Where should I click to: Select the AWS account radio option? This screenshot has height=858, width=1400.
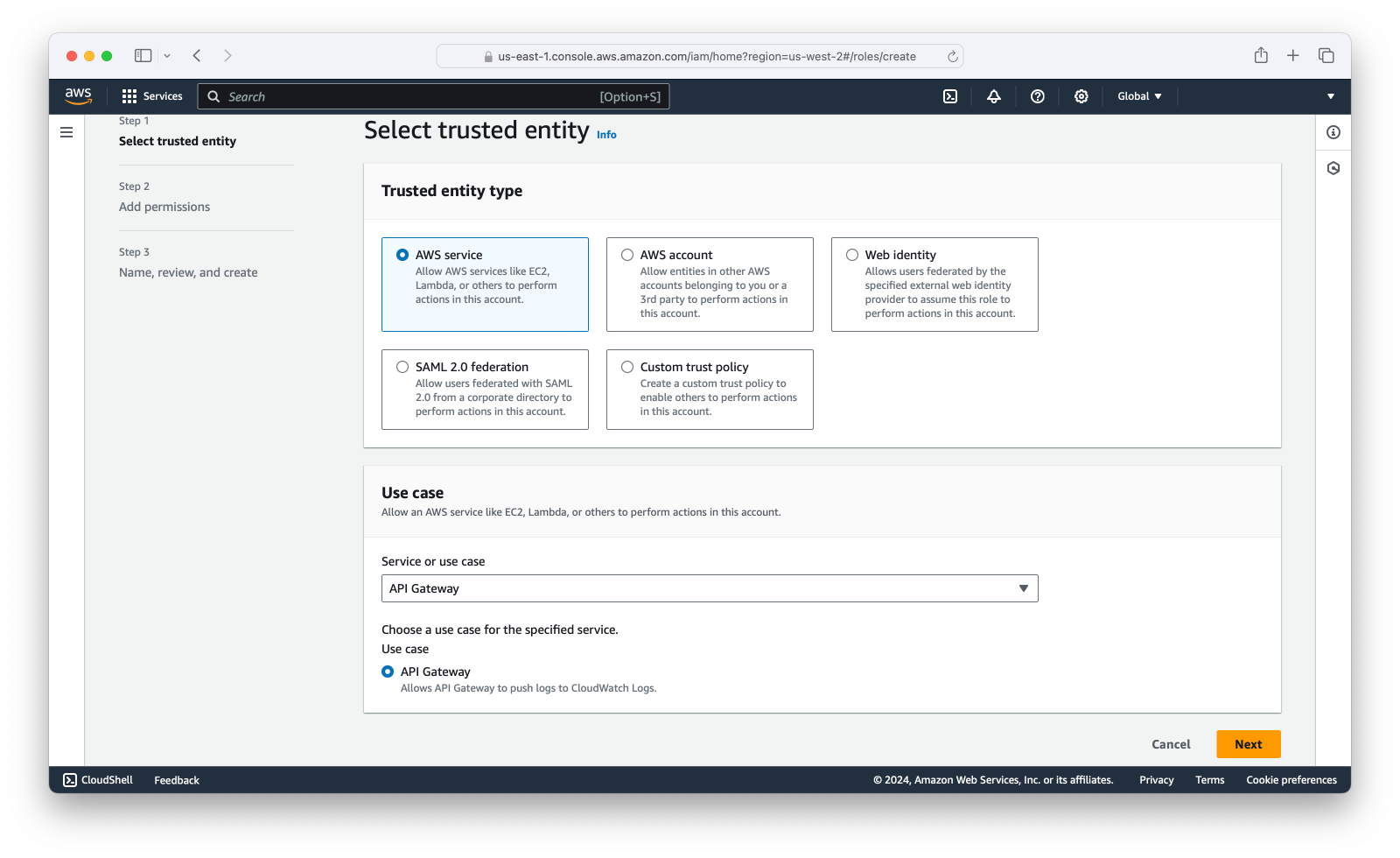(627, 255)
